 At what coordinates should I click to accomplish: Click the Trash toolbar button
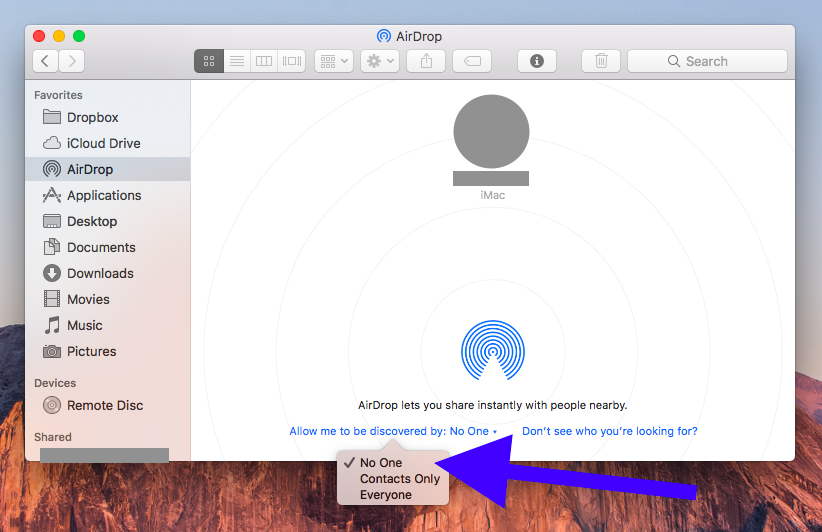click(601, 61)
